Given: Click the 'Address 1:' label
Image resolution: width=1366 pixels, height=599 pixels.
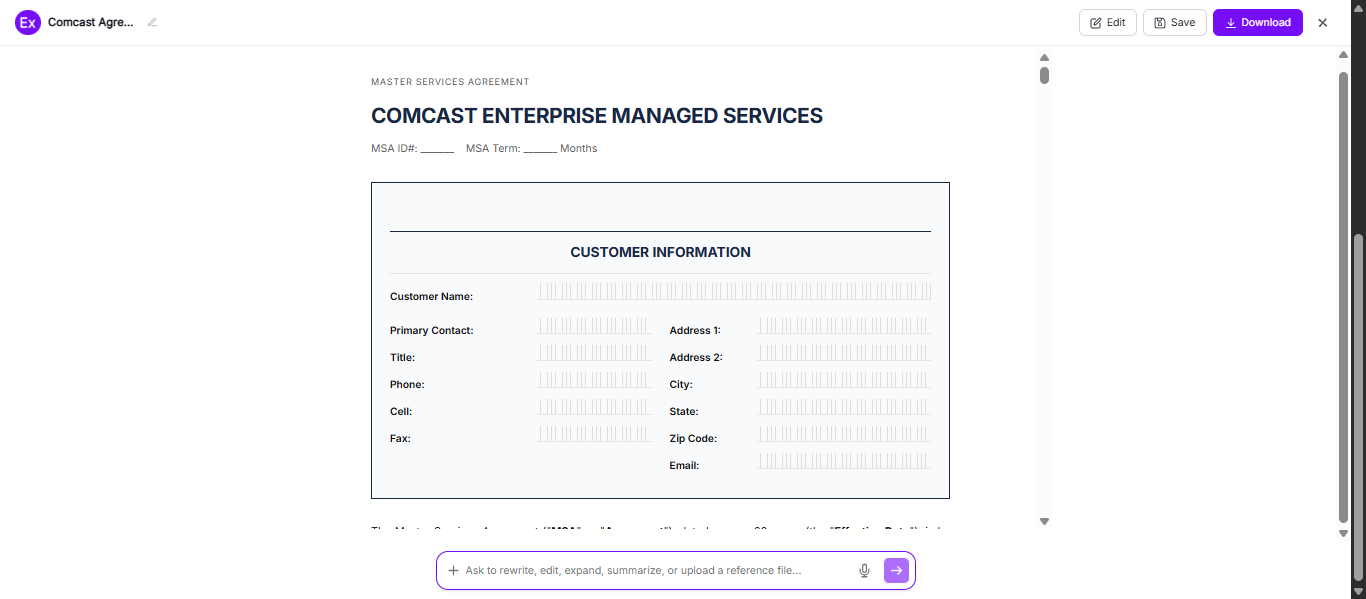Looking at the screenshot, I should (695, 330).
